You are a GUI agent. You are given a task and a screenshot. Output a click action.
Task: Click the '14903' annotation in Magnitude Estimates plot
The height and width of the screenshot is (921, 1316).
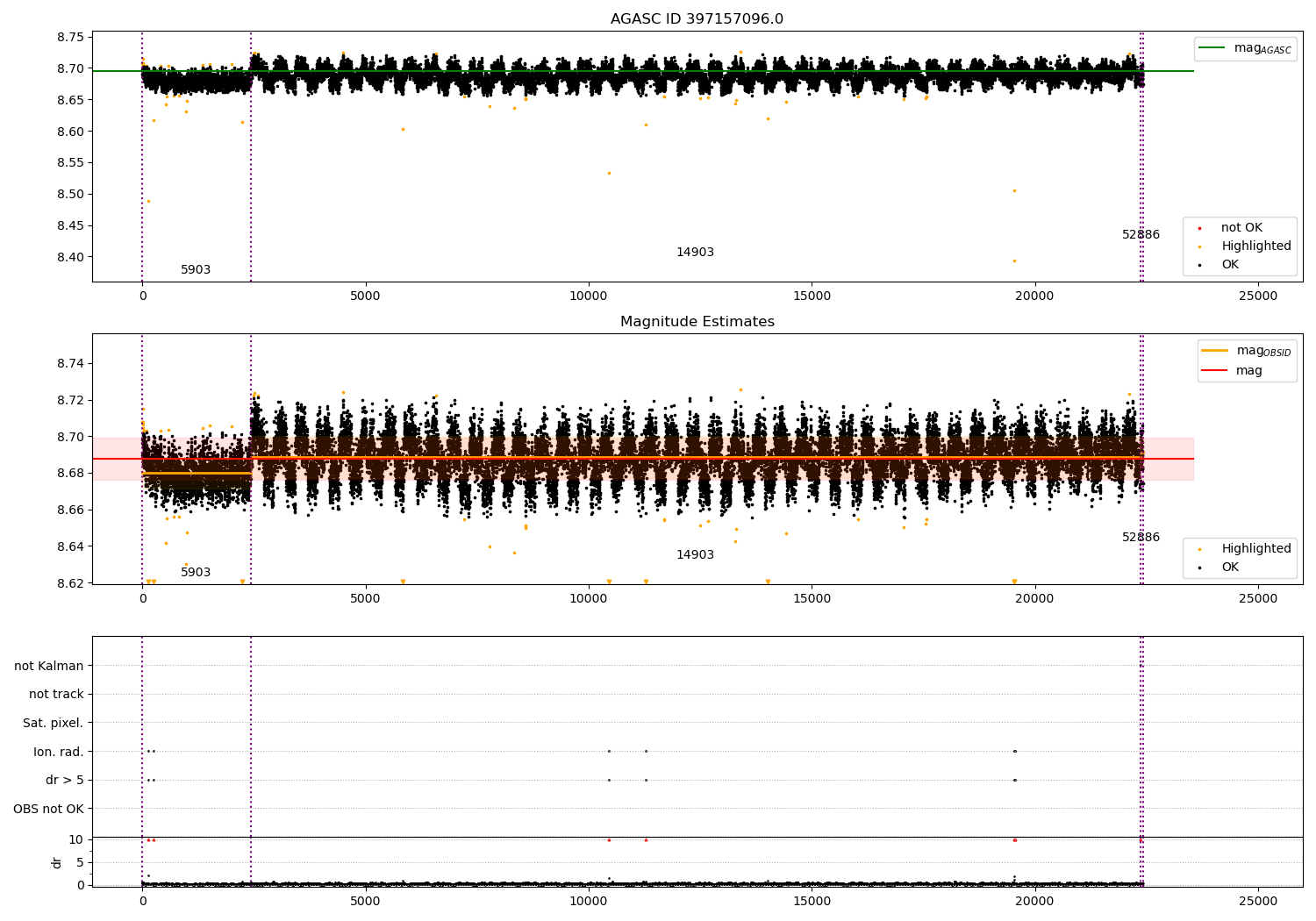[695, 555]
